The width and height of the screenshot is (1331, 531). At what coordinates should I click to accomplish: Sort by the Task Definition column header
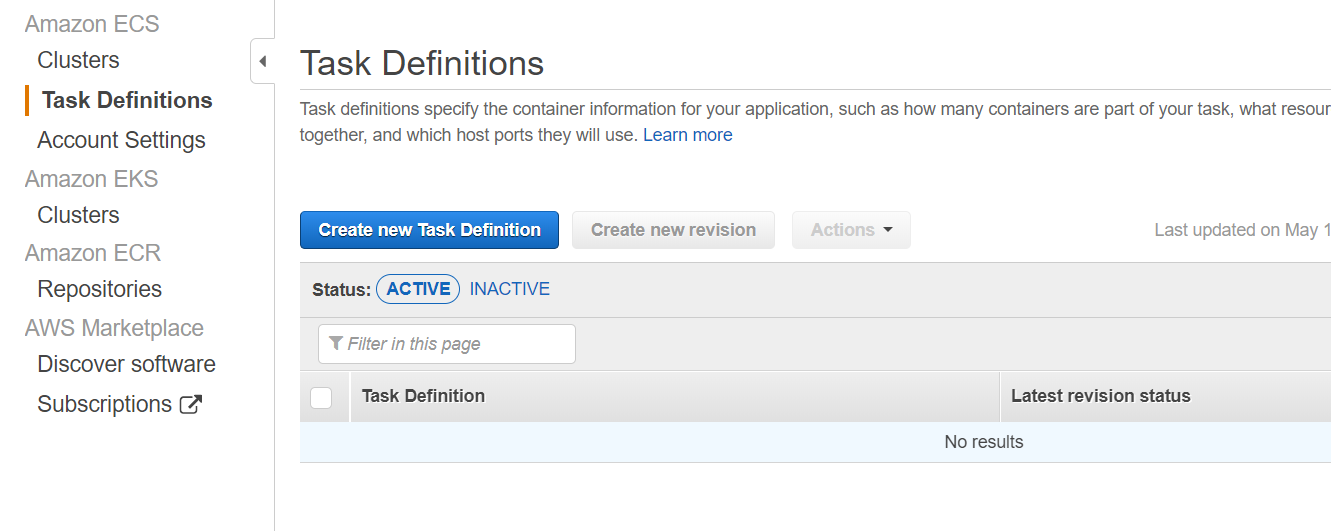click(423, 396)
